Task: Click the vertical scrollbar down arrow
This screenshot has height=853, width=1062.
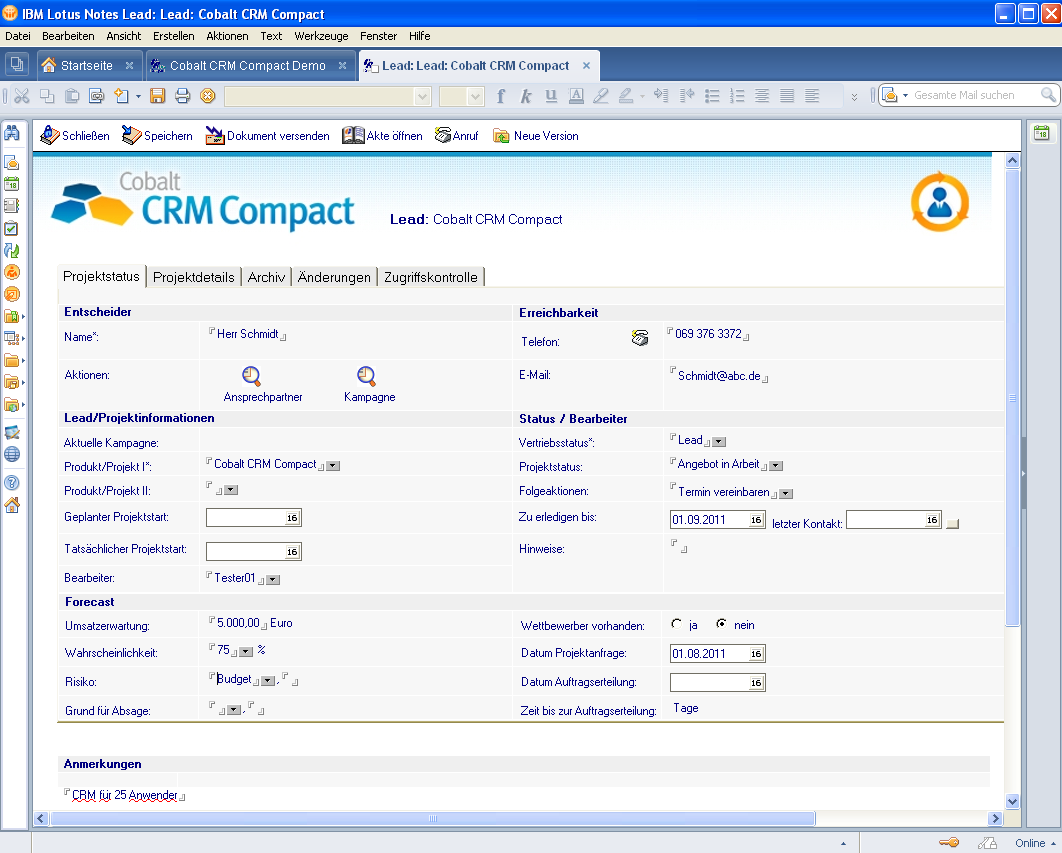Action: coord(1012,802)
